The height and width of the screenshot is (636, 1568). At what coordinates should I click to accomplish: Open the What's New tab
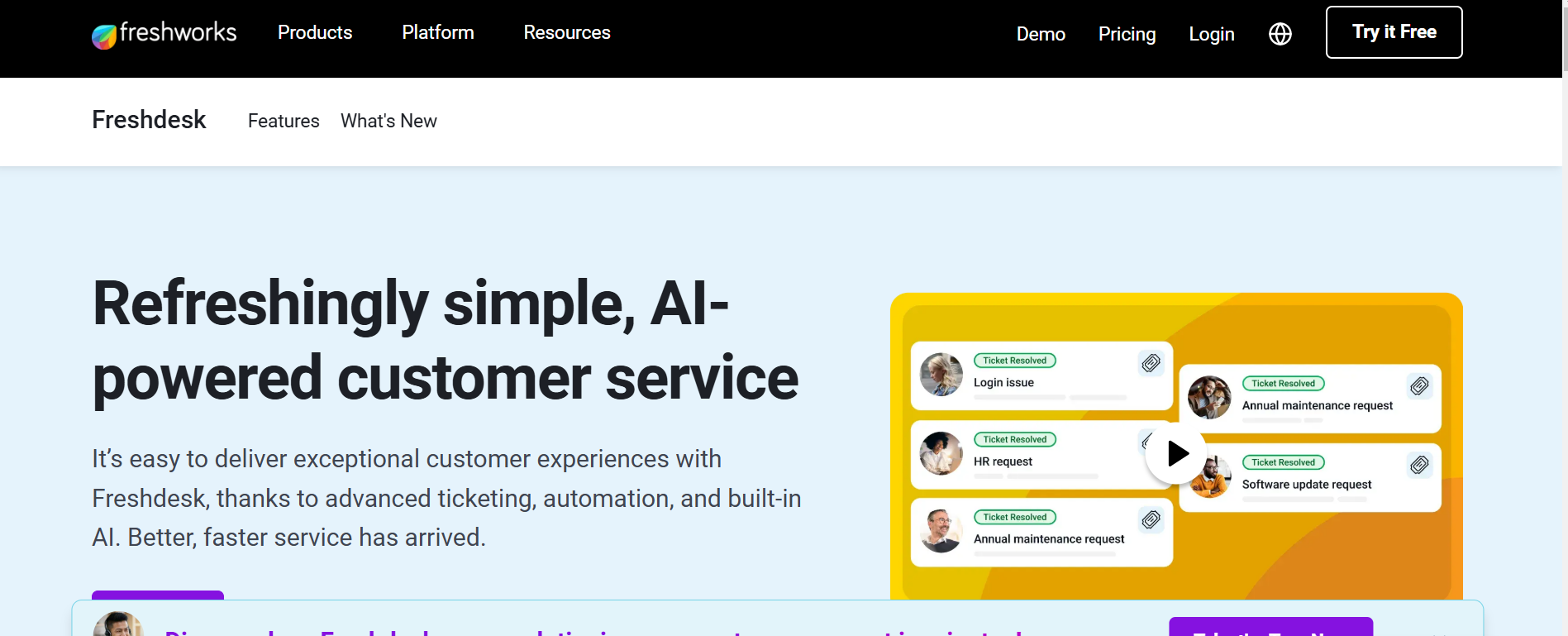[x=388, y=122]
